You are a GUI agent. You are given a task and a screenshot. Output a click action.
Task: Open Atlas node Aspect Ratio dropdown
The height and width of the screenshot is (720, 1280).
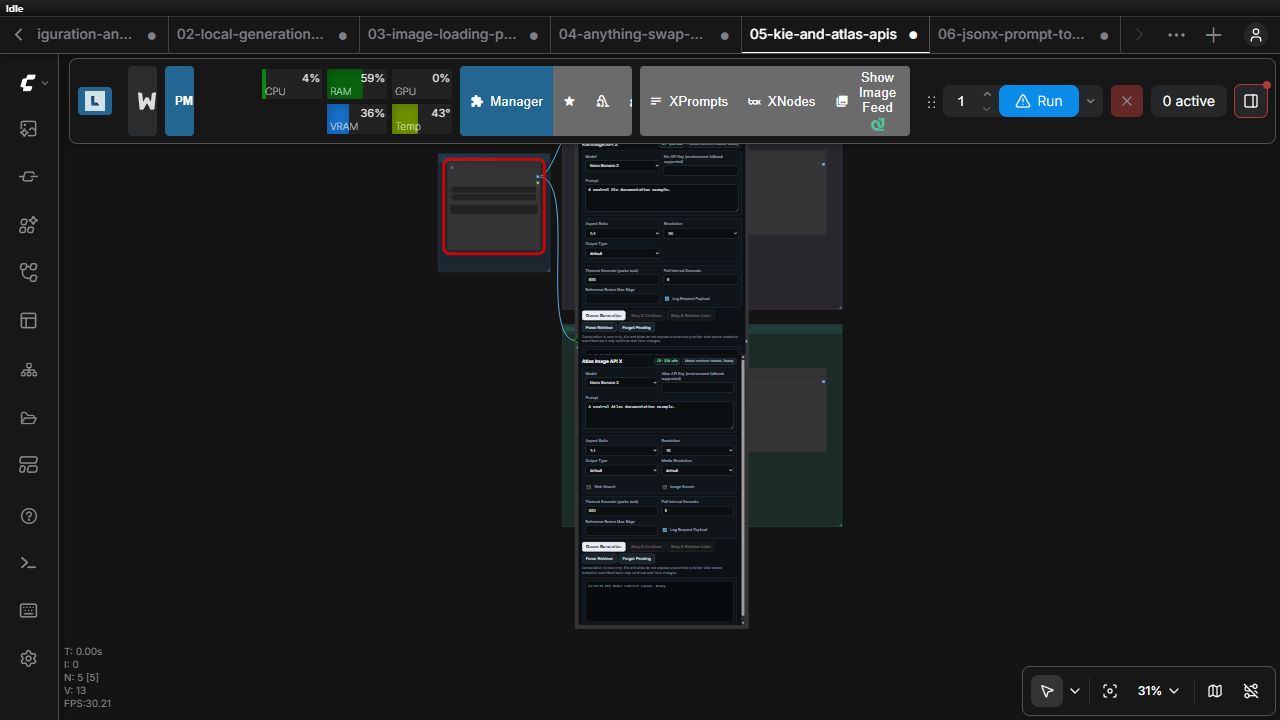[621, 450]
